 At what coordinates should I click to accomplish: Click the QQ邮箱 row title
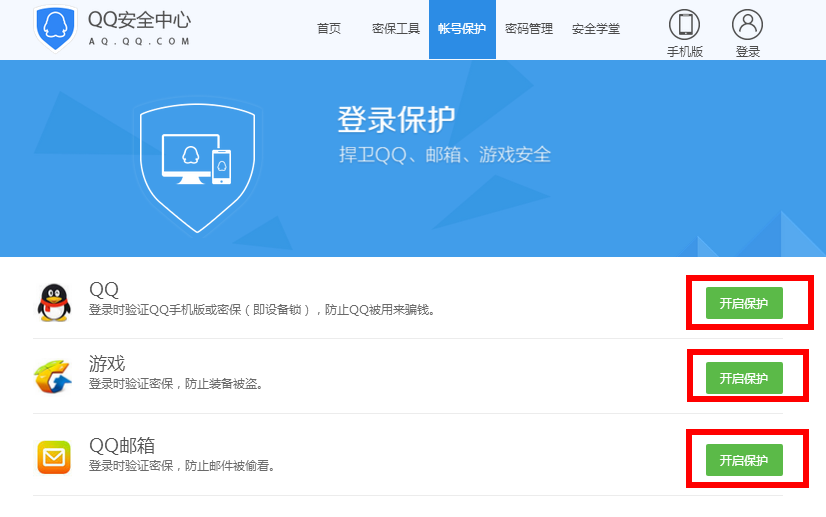coord(122,445)
